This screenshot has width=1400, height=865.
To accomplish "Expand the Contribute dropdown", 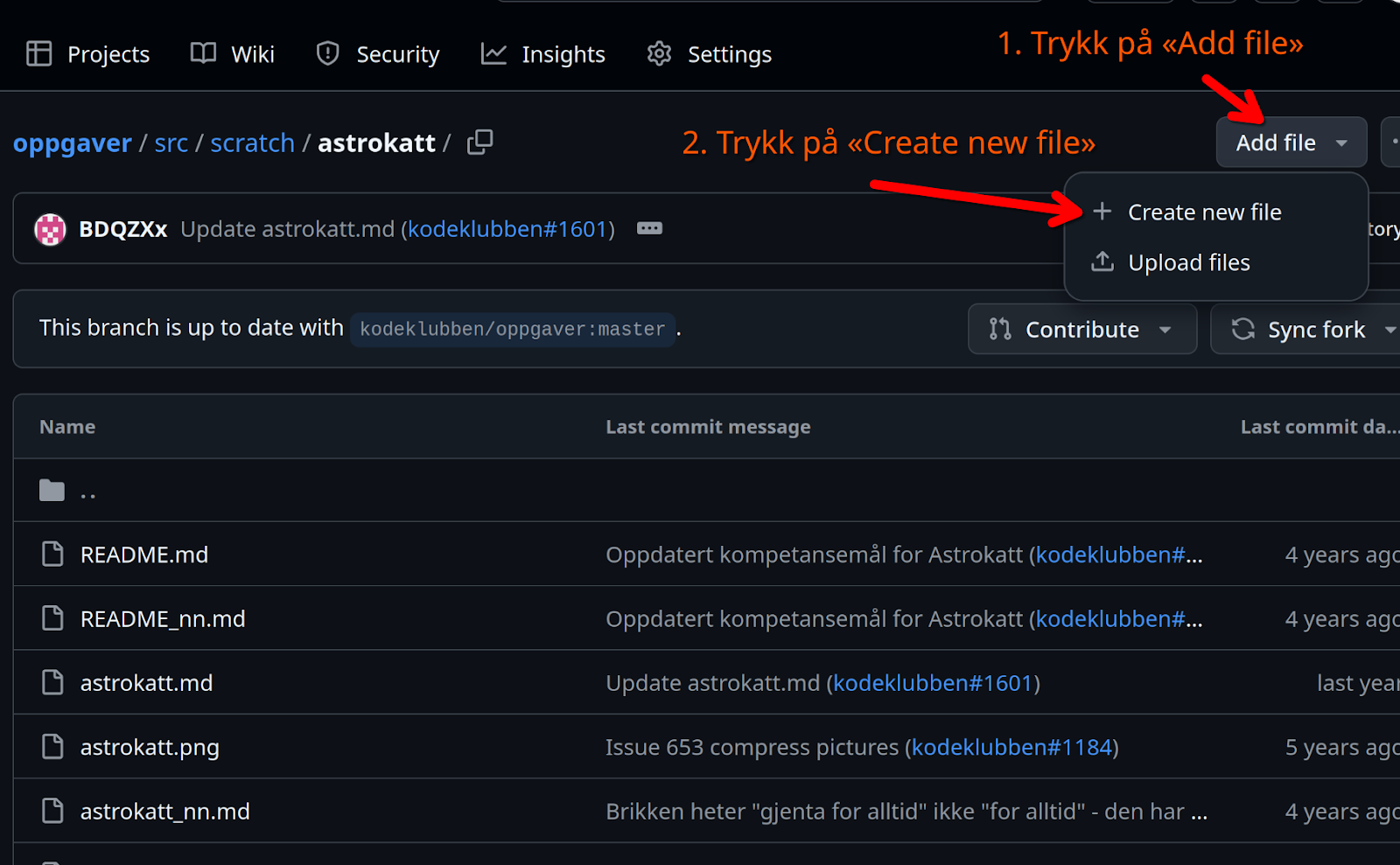I will [x=1081, y=330].
